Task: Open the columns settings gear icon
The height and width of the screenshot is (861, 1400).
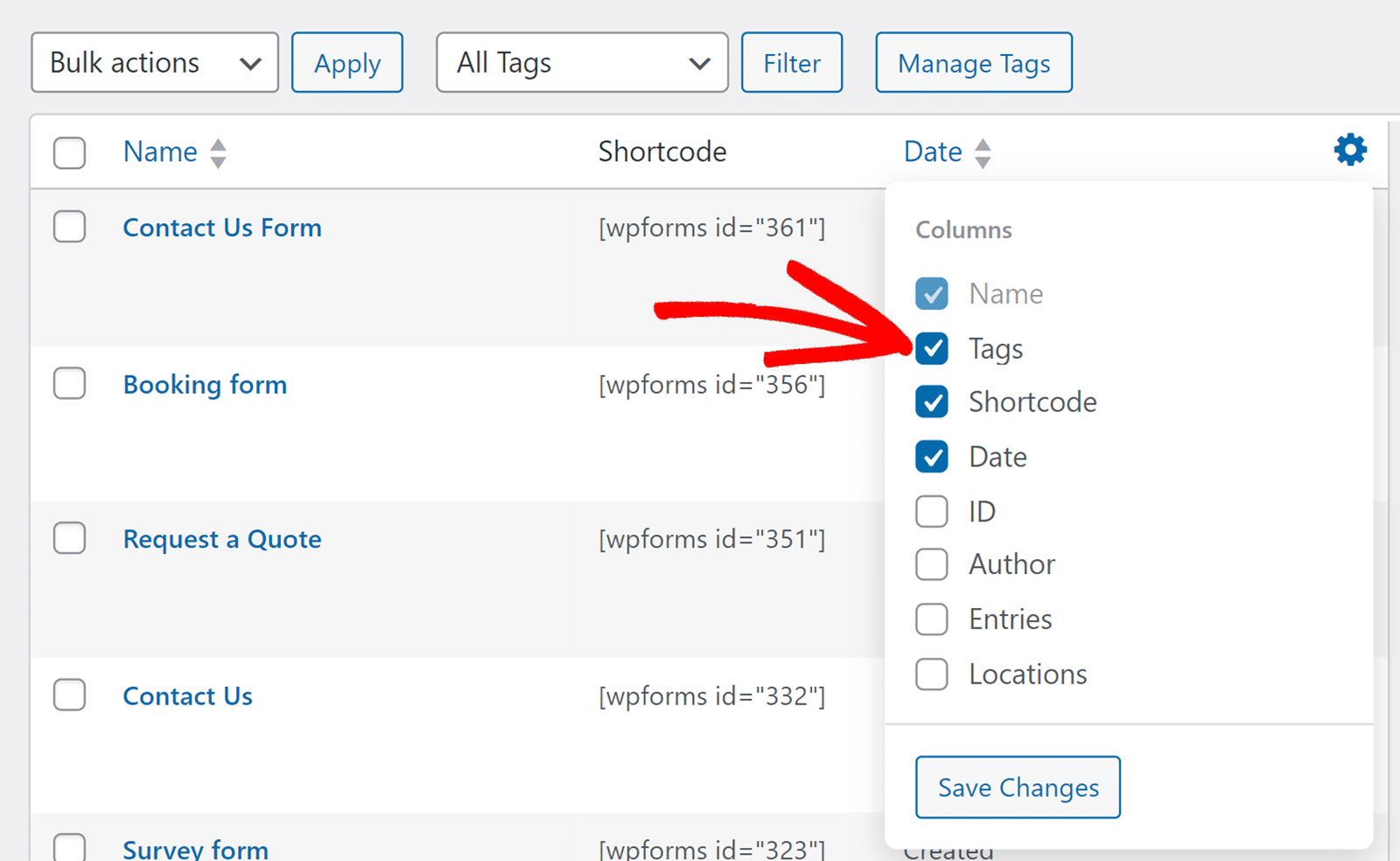Action: (1350, 150)
